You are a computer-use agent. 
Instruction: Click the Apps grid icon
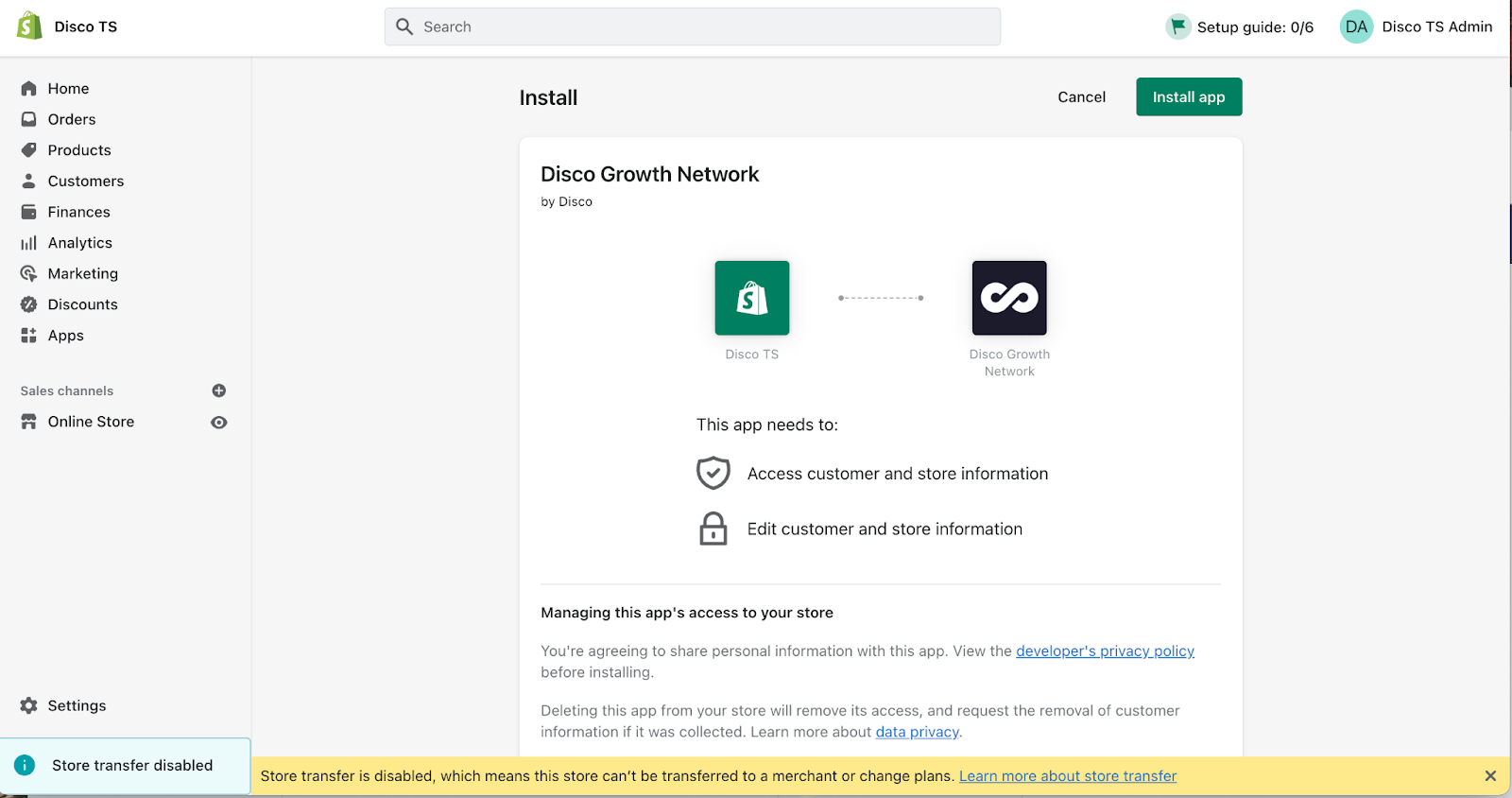(29, 336)
